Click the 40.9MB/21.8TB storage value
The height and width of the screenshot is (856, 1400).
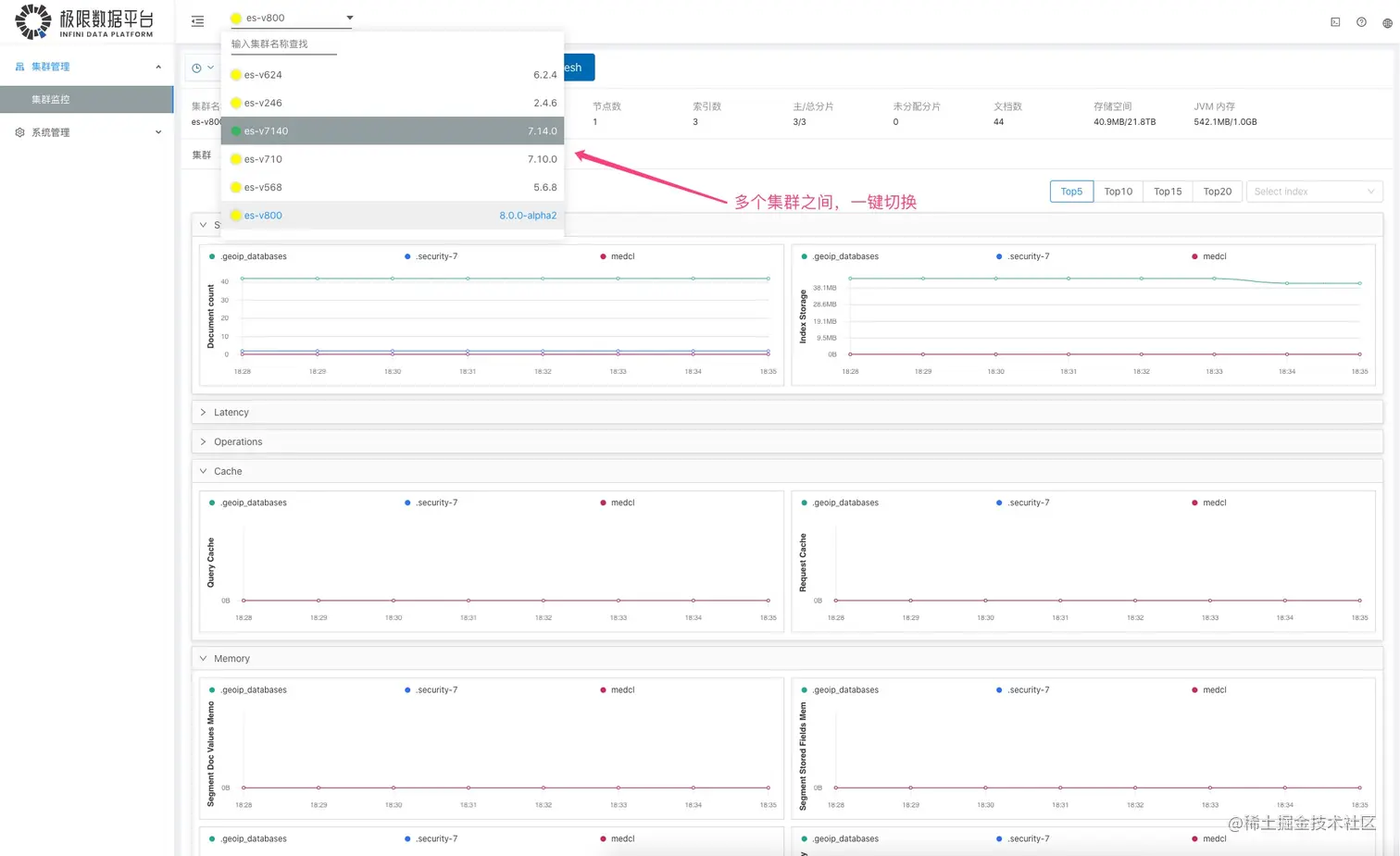click(1124, 122)
